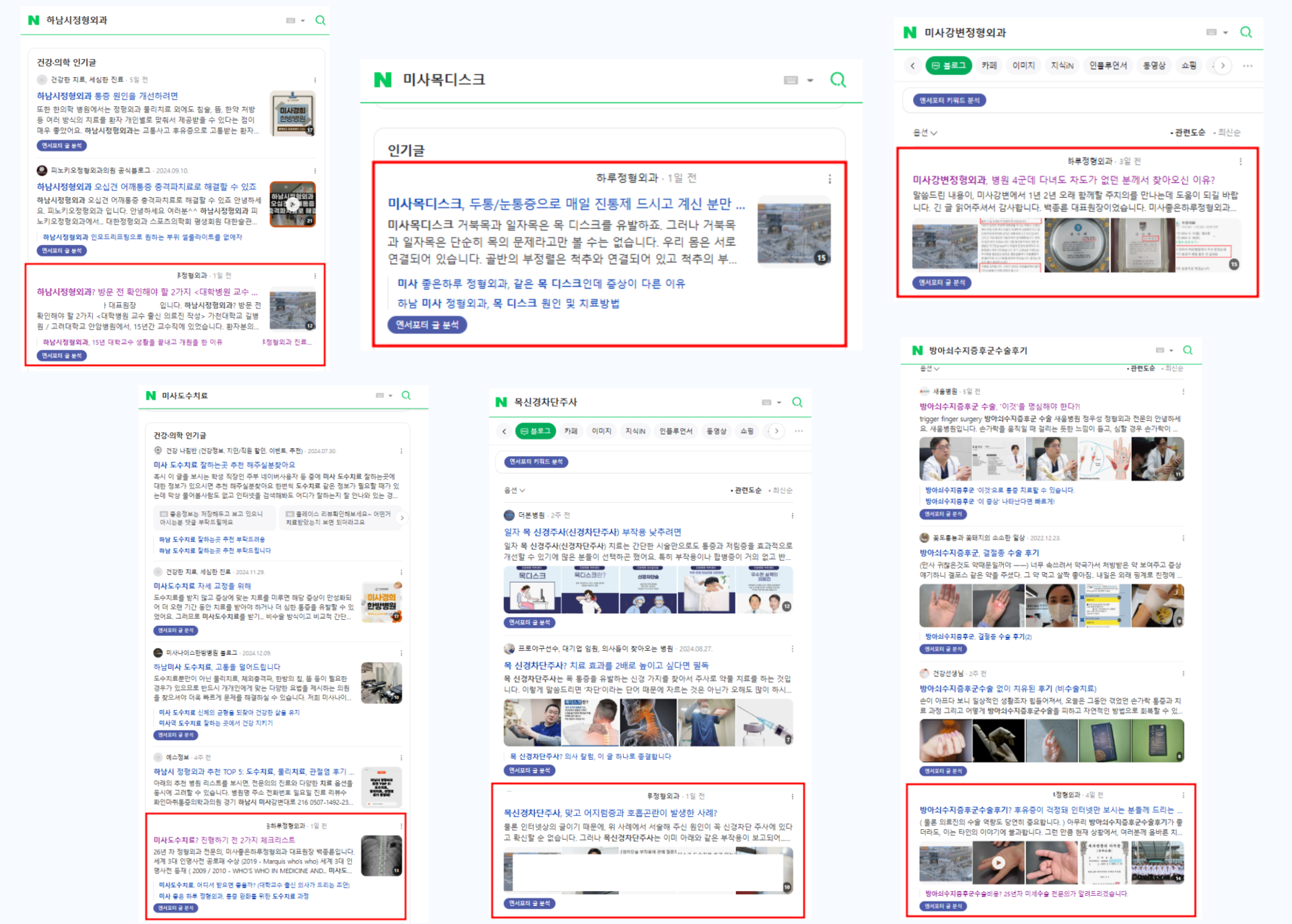The width and height of the screenshot is (1292, 924).
Task: Select 관련도순 sort in 목신경차단주사 panel
Action: coord(746,491)
